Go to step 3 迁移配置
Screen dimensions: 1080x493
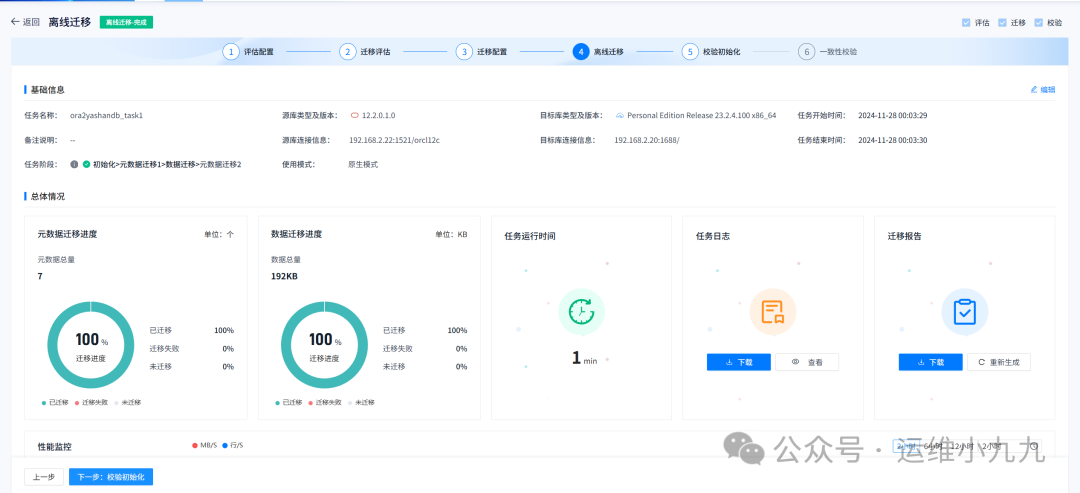coord(481,52)
